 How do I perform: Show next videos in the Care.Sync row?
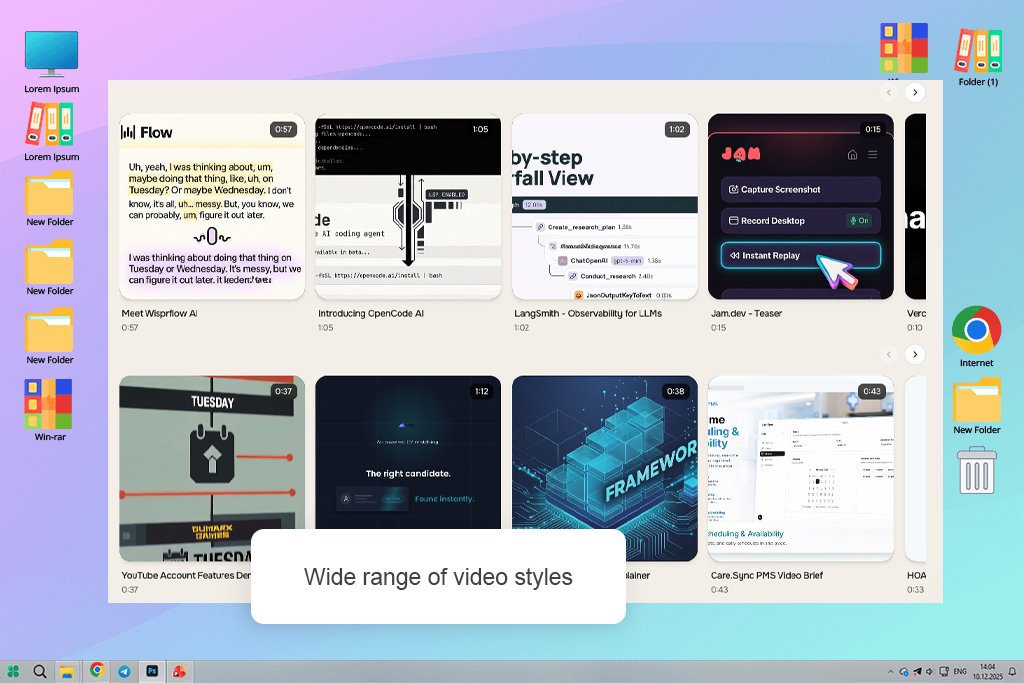tap(915, 355)
